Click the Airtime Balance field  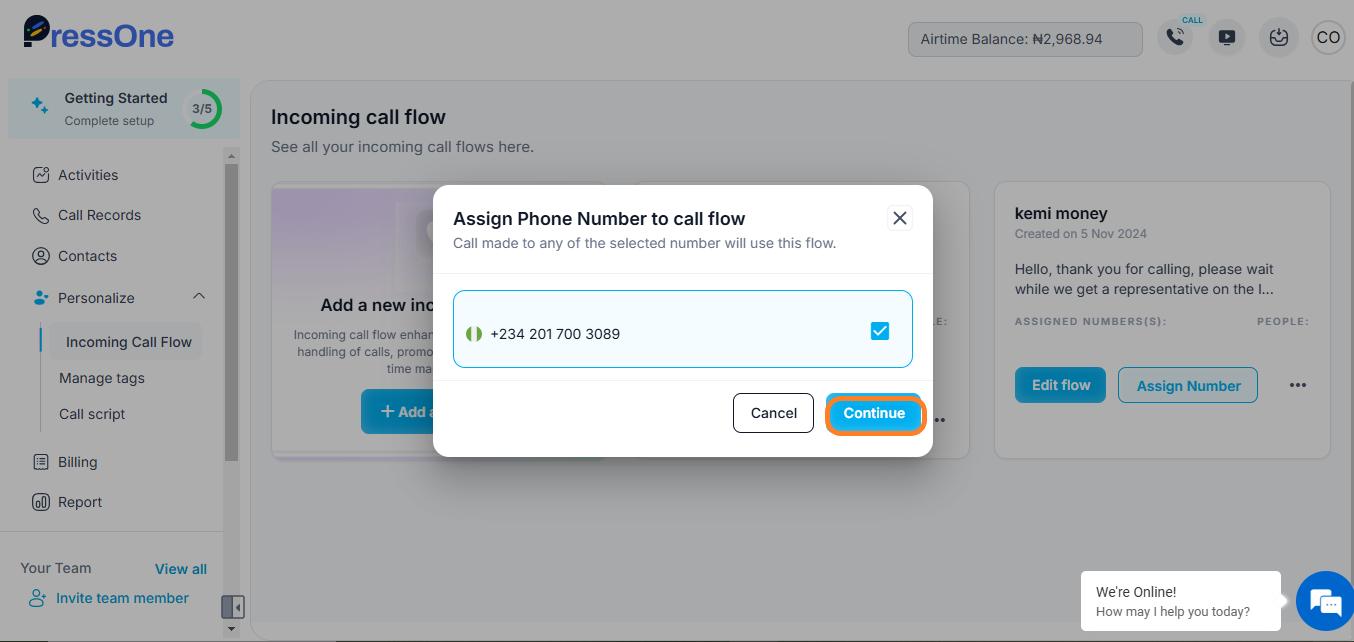[1025, 39]
